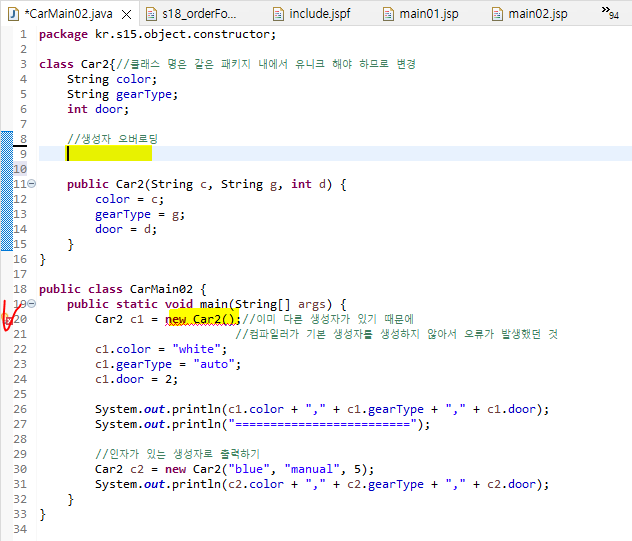This screenshot has width=632, height=541.
Task: Click 'door = d;' on line 14
Action: 126,229
